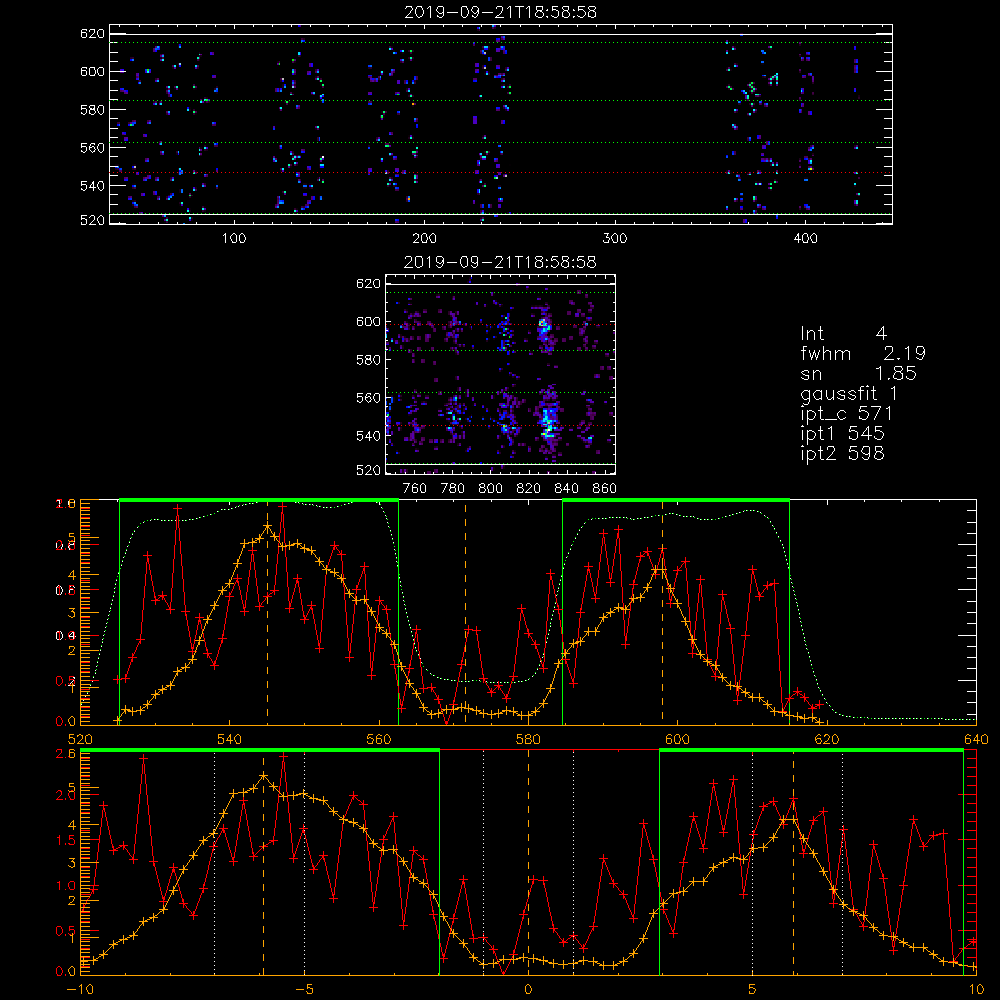Select the "ipt_c 571" readout line
The width and height of the screenshot is (1000, 1000).
point(846,414)
